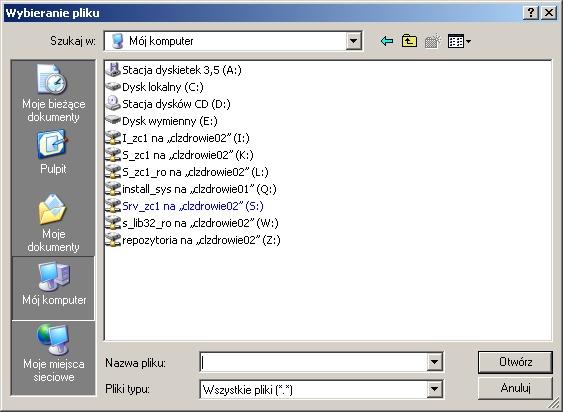Close the Wybieranie pliku dialog
563x412 pixels.
click(x=549, y=13)
